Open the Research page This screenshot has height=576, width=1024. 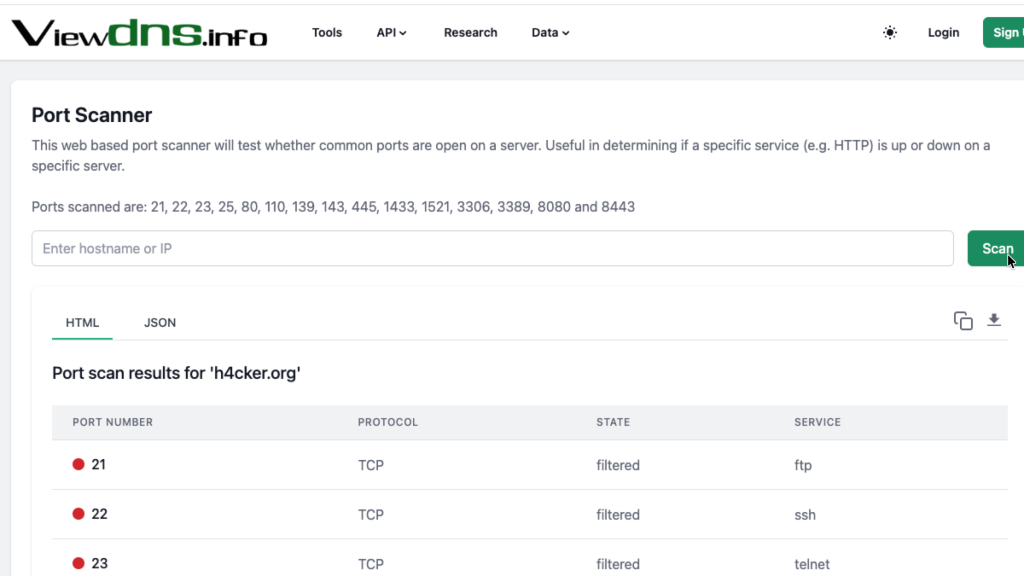click(470, 33)
